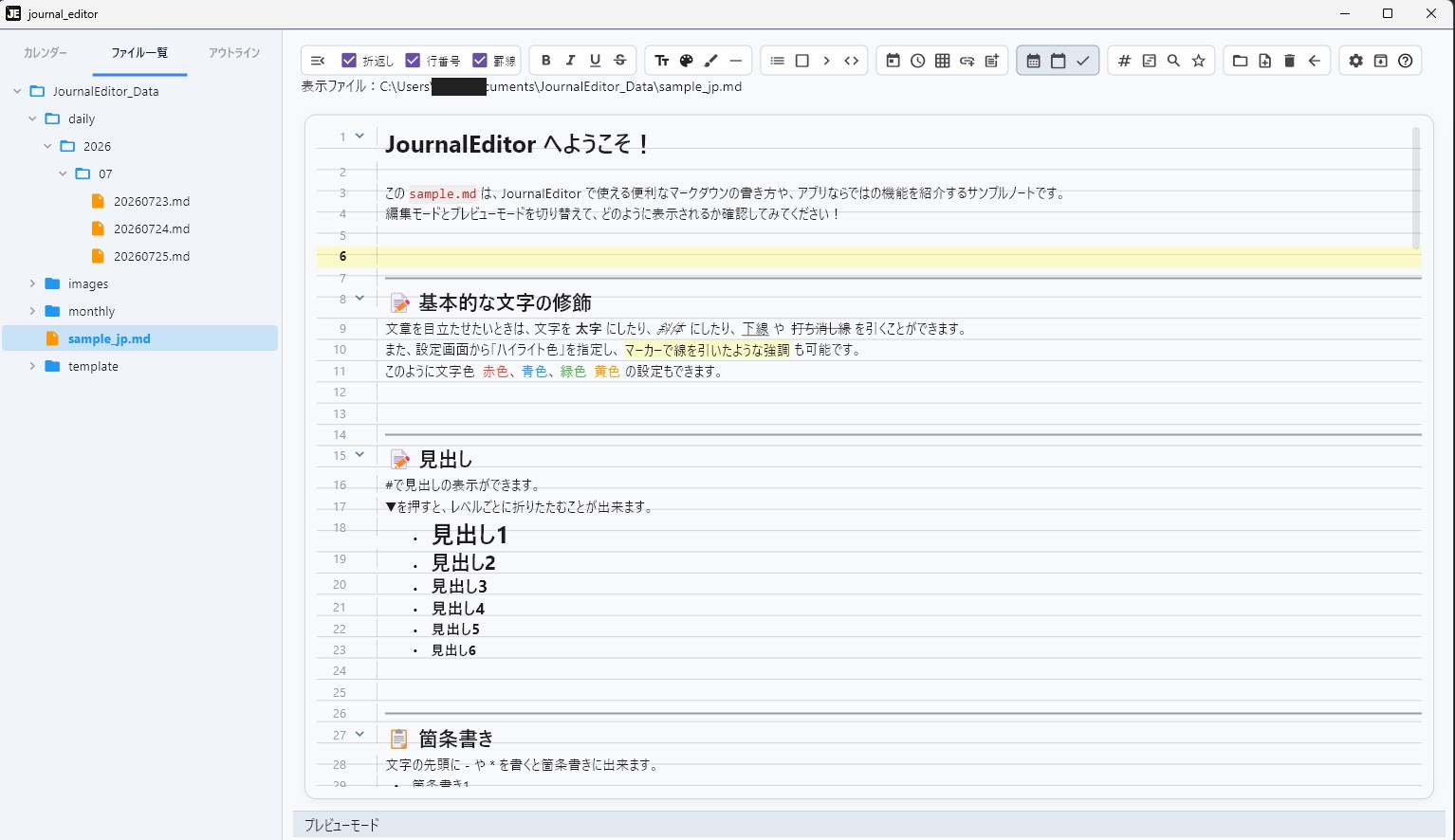Insert a link with the chain icon

pyautogui.click(x=967, y=61)
